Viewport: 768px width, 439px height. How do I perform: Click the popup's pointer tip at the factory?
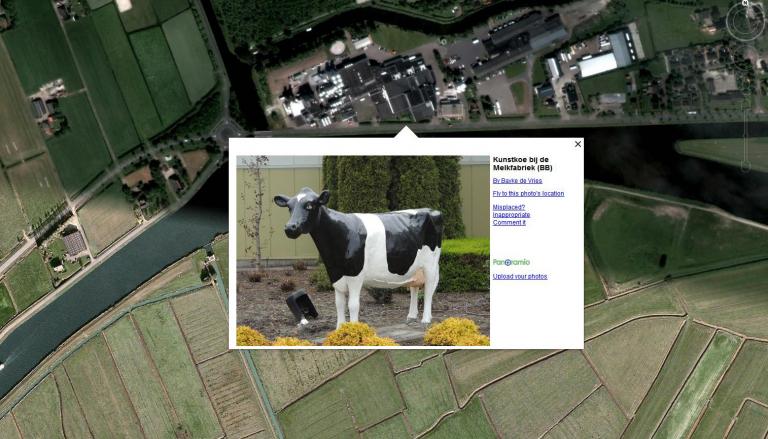pos(407,129)
